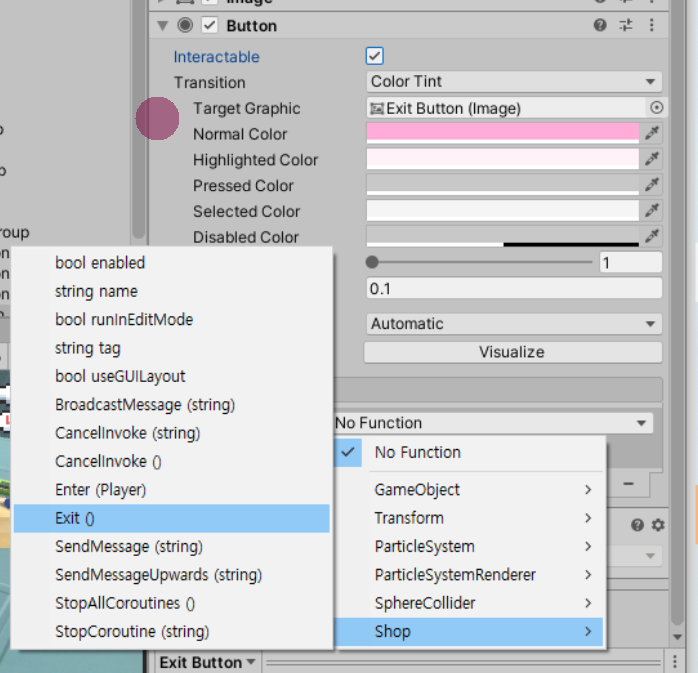This screenshot has height=673, width=698.
Task: Open the Selected Color swatch
Action: tap(503, 210)
